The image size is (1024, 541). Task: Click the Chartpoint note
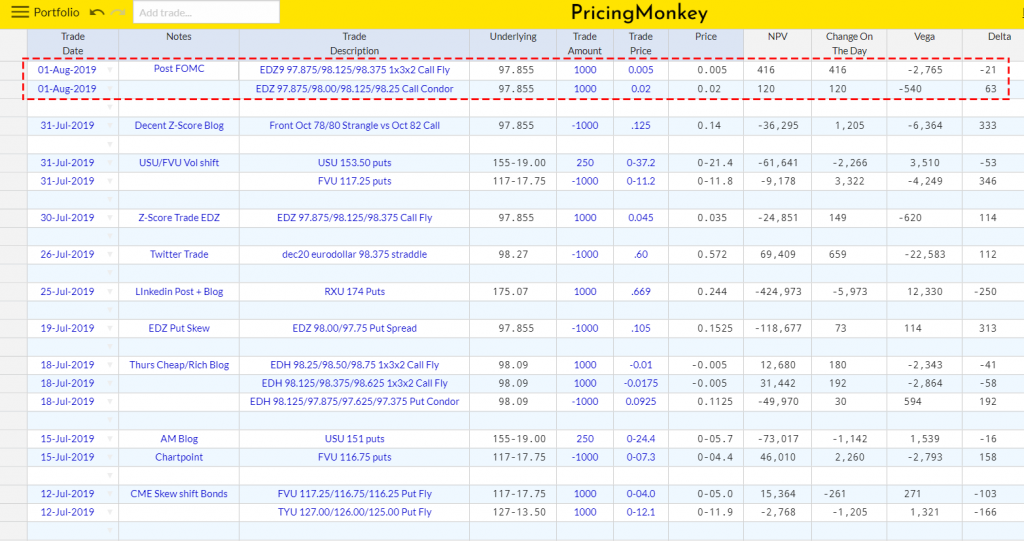179,457
